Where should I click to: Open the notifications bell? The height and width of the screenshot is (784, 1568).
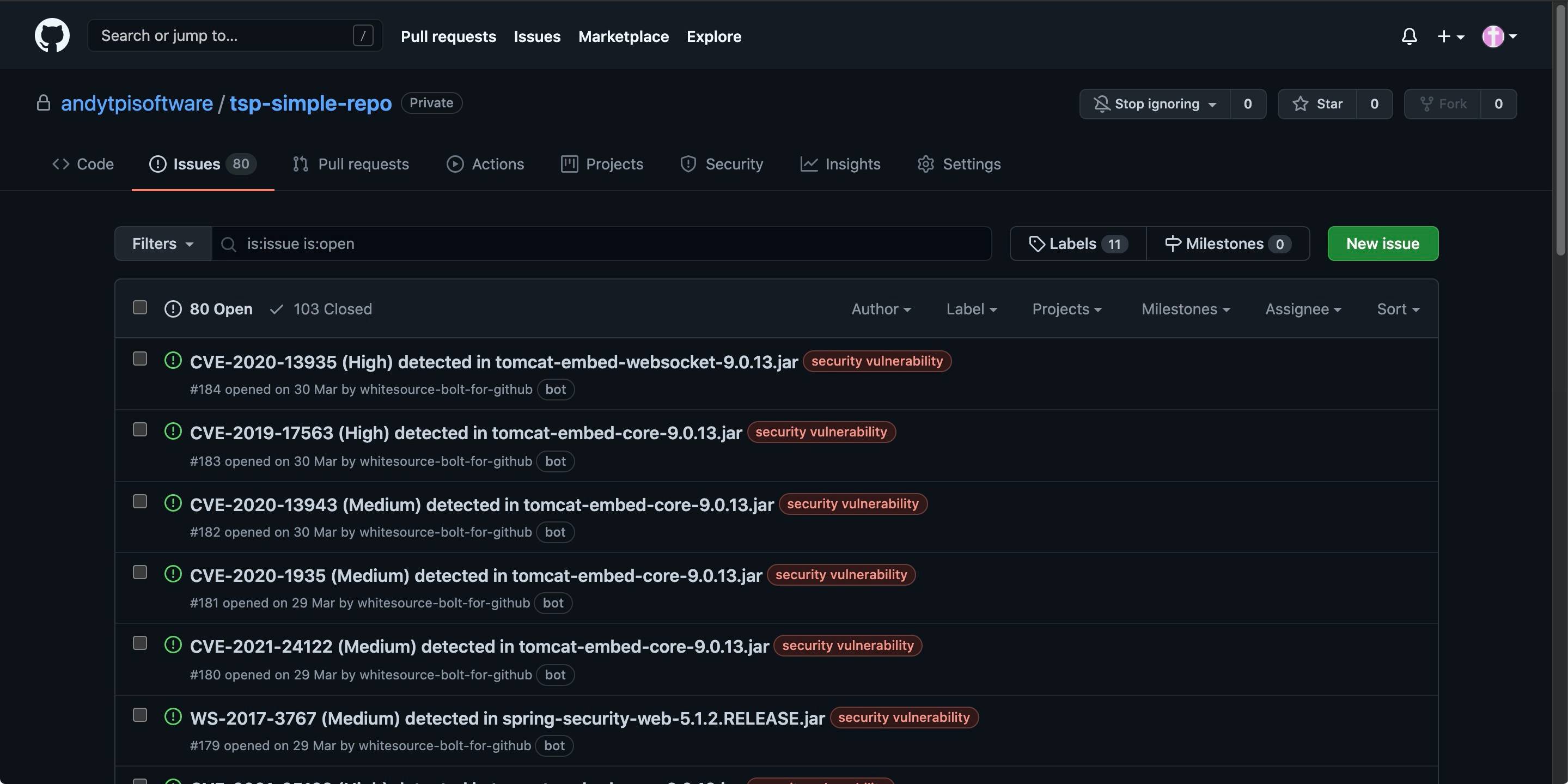click(x=1409, y=36)
